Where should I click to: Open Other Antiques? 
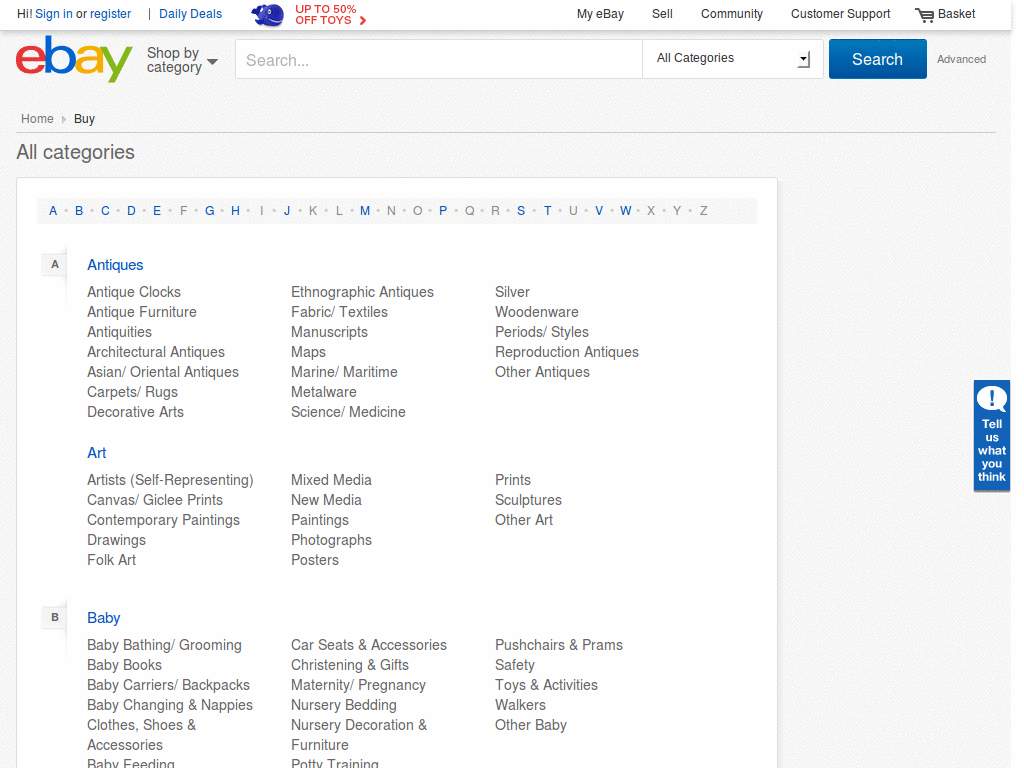pos(542,372)
